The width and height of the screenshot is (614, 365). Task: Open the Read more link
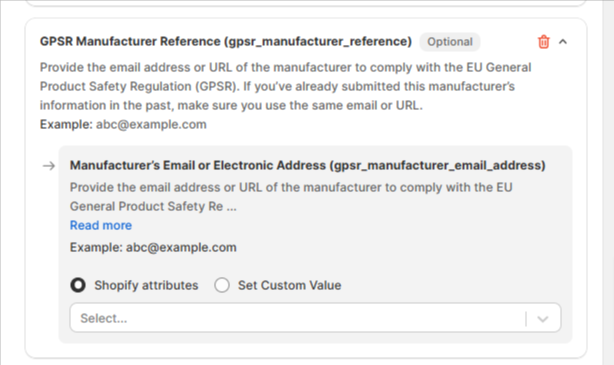[101, 225]
